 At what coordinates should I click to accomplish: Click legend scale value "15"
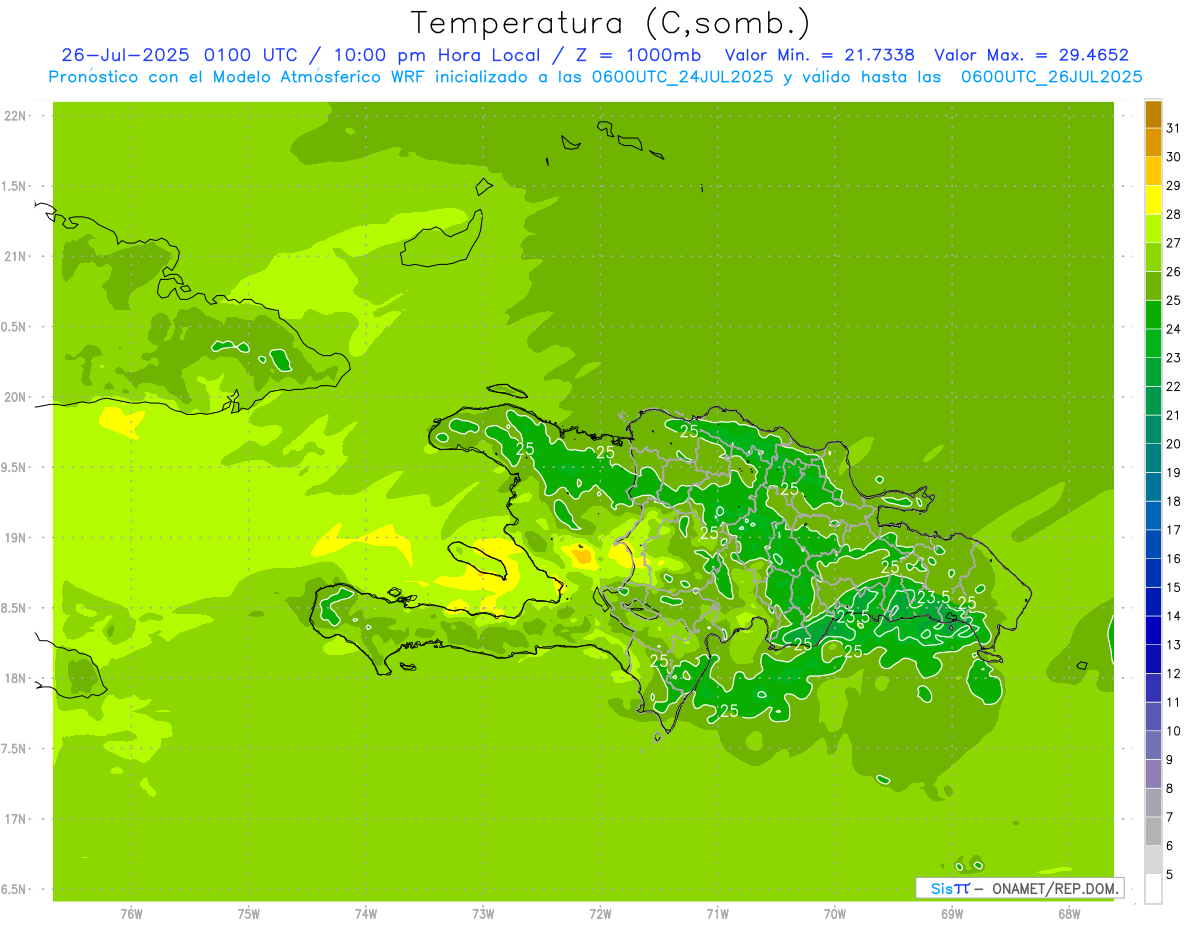tap(1174, 587)
